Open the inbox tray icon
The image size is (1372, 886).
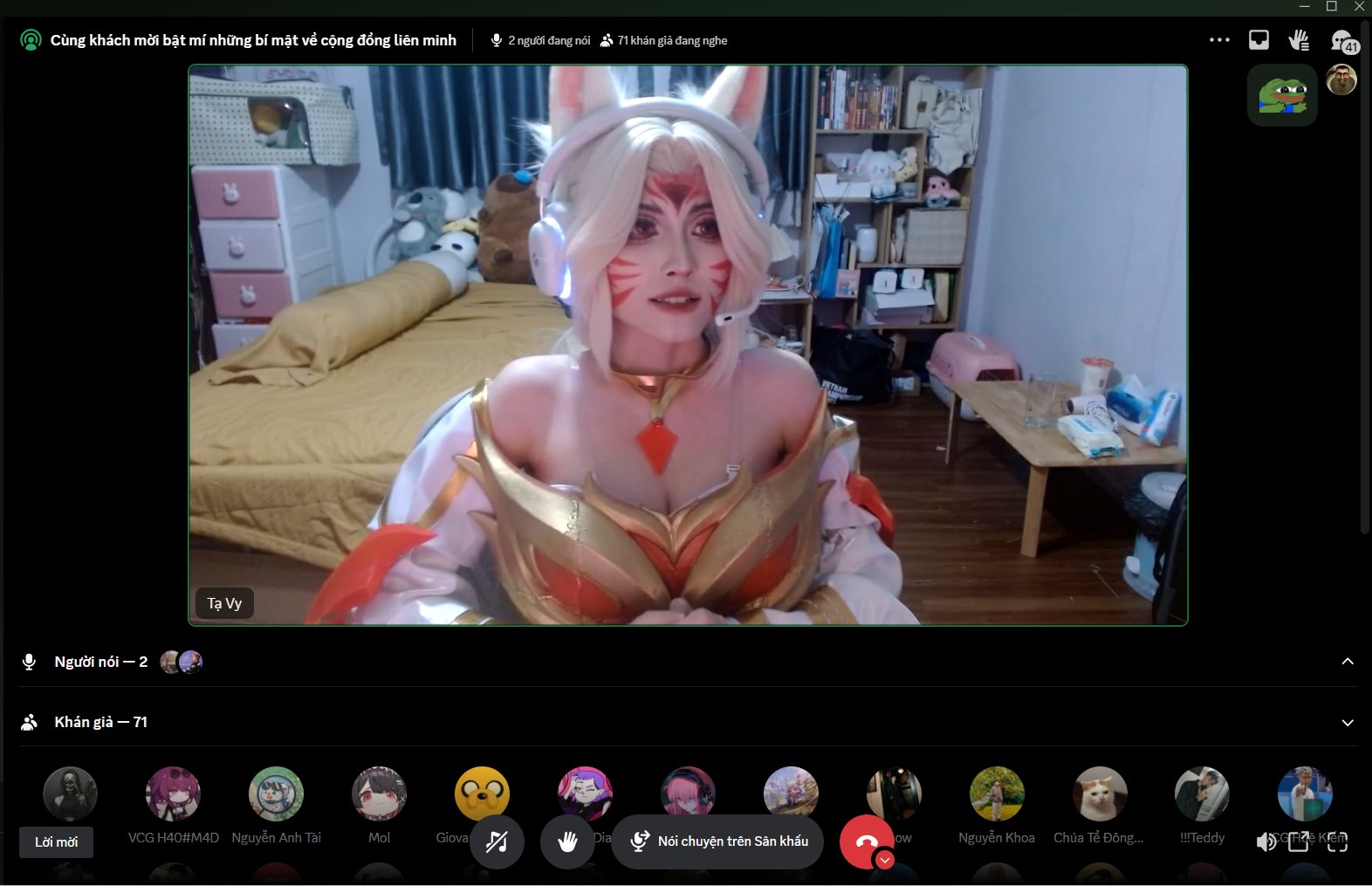pyautogui.click(x=1259, y=40)
